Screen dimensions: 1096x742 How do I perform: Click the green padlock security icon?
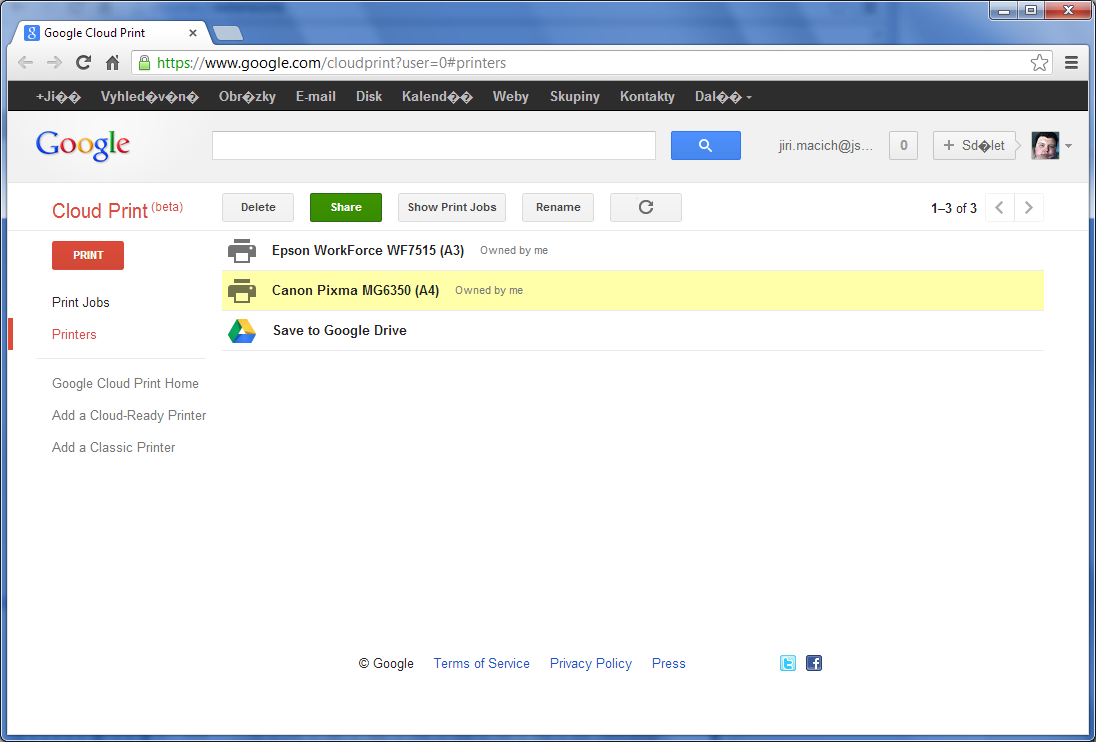pyautogui.click(x=144, y=63)
